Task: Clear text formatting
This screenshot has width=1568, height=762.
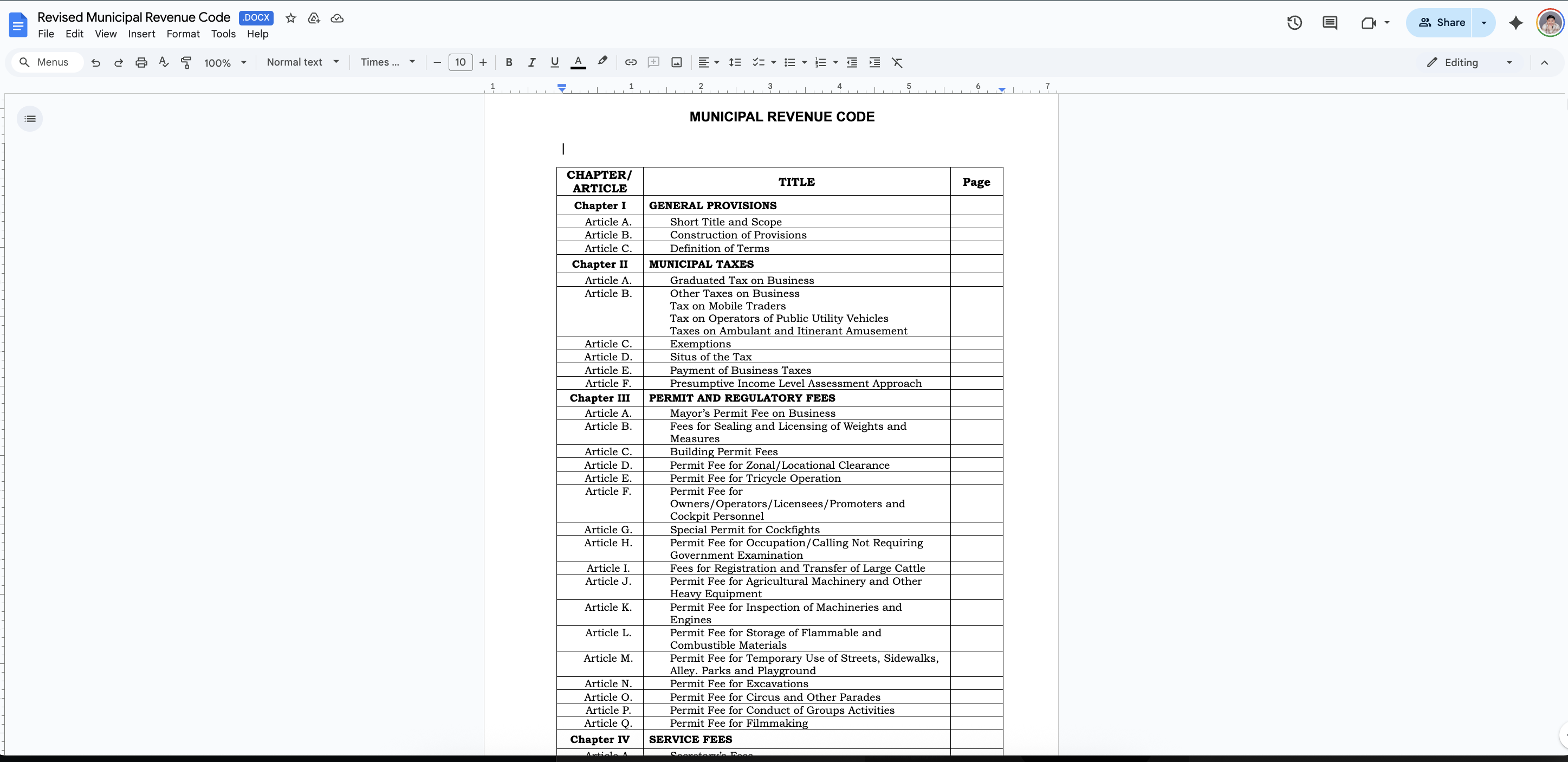Action: (x=897, y=62)
